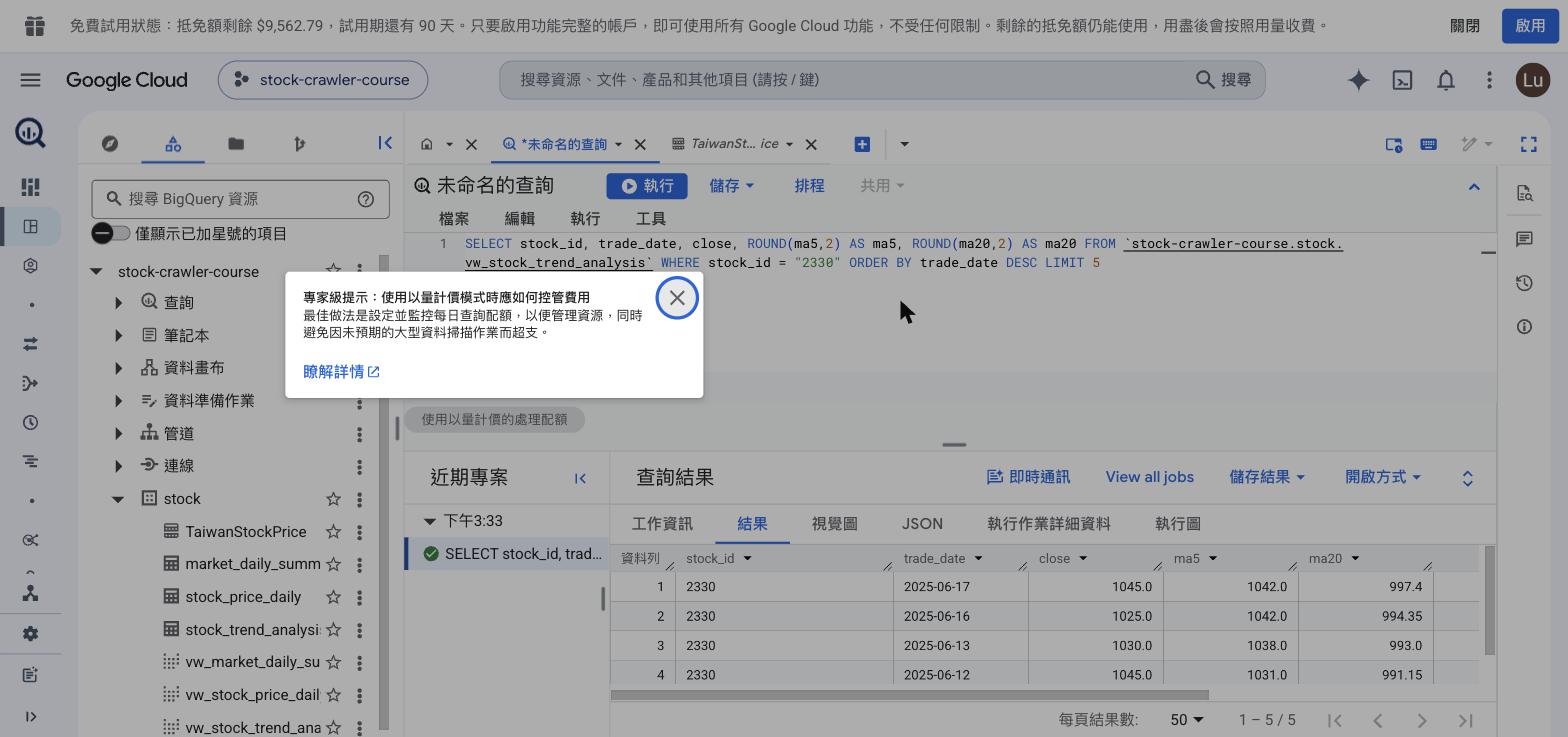Focus the 搜尋 BigQuery 資源 search field
The image size is (1568, 737).
pos(240,199)
